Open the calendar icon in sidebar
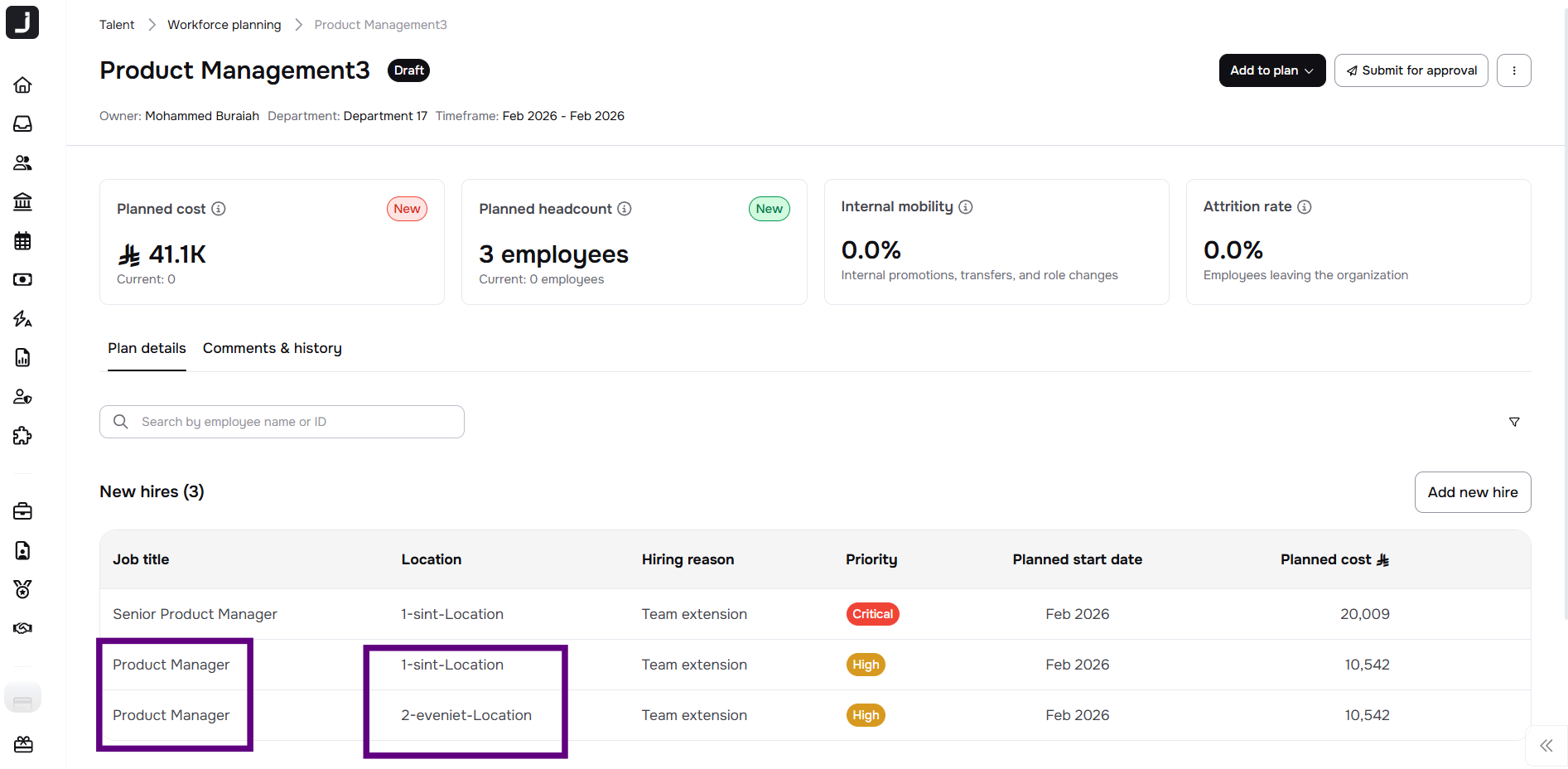 tap(23, 241)
